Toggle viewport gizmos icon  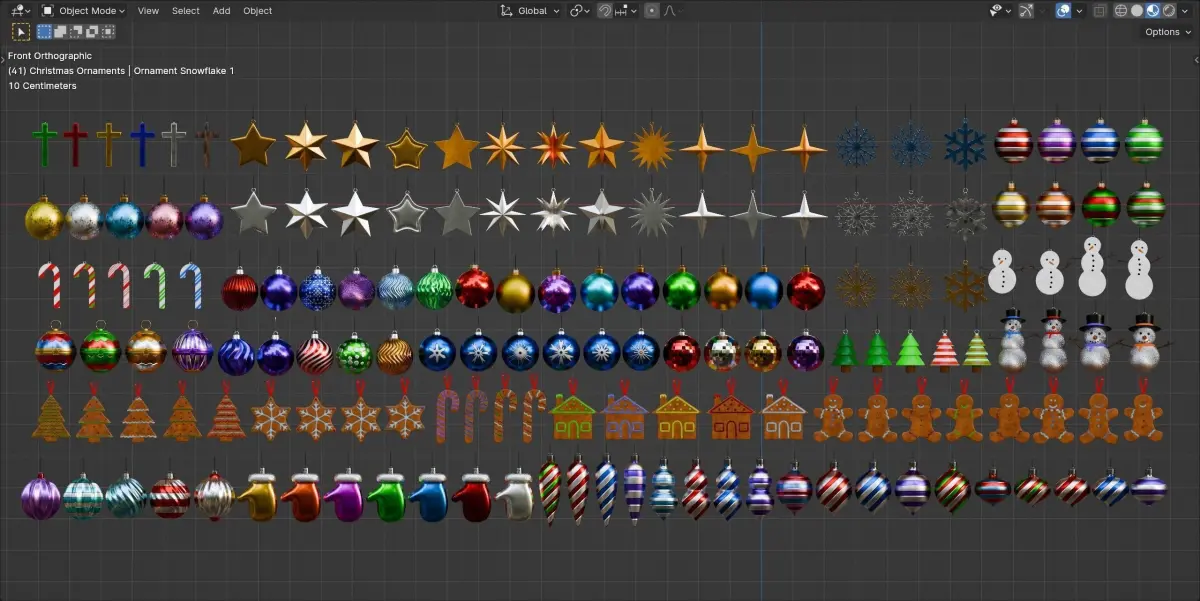tap(1025, 11)
